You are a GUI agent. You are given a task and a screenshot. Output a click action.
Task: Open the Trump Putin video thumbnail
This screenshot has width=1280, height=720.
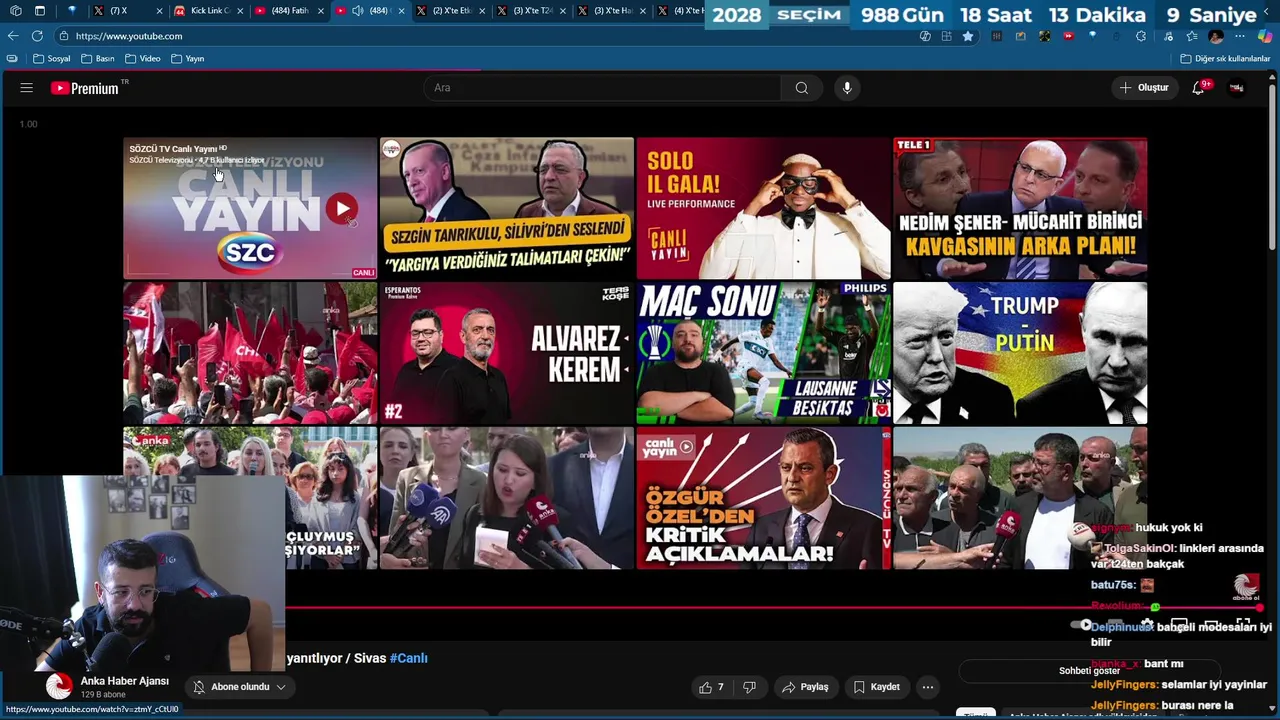[x=1020, y=353]
